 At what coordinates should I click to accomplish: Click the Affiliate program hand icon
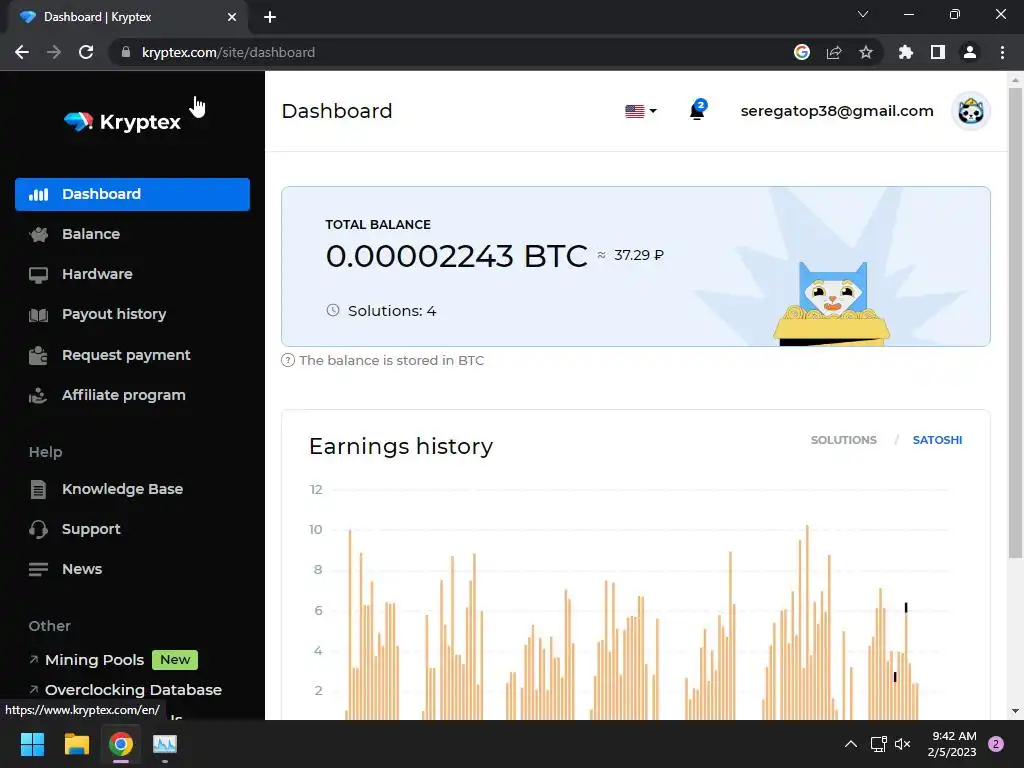click(38, 396)
